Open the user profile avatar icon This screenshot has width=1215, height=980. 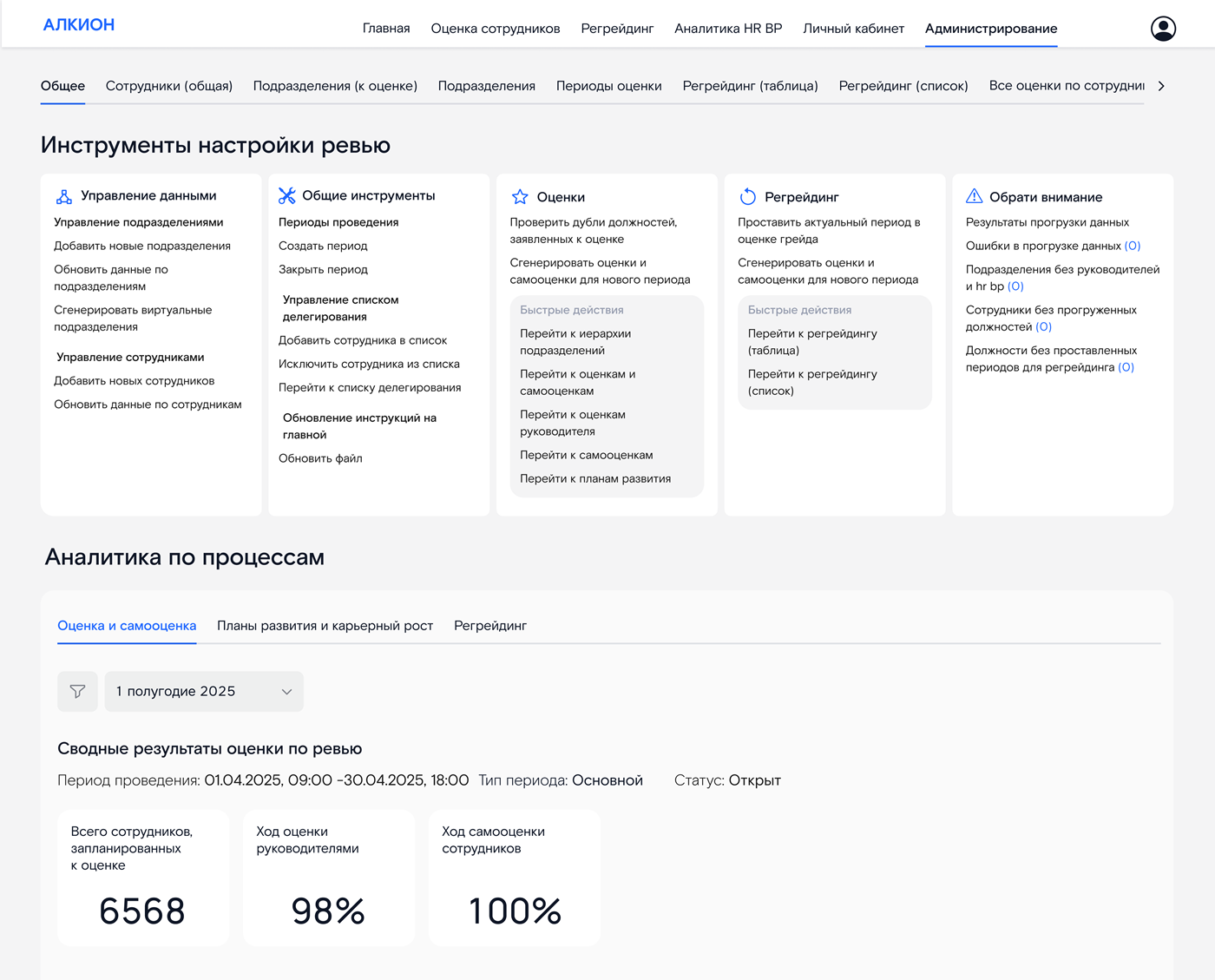pos(1163,28)
